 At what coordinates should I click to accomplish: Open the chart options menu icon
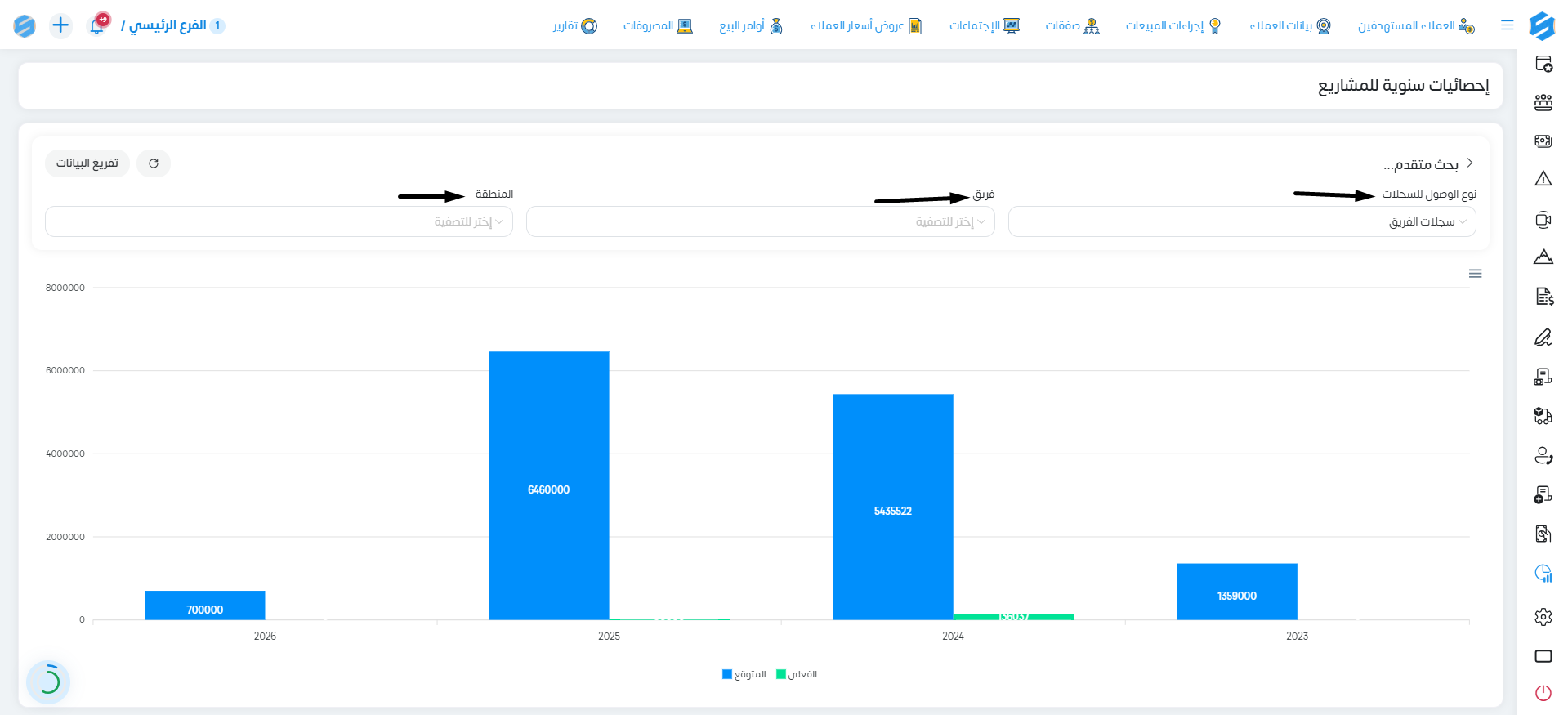pos(1475,274)
